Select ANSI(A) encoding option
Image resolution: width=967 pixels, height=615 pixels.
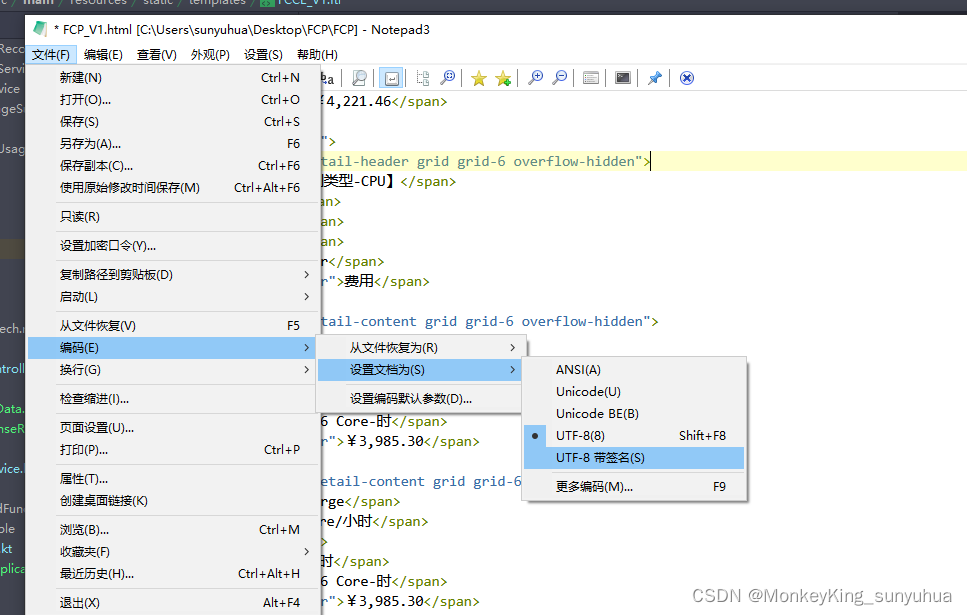pyautogui.click(x=634, y=370)
